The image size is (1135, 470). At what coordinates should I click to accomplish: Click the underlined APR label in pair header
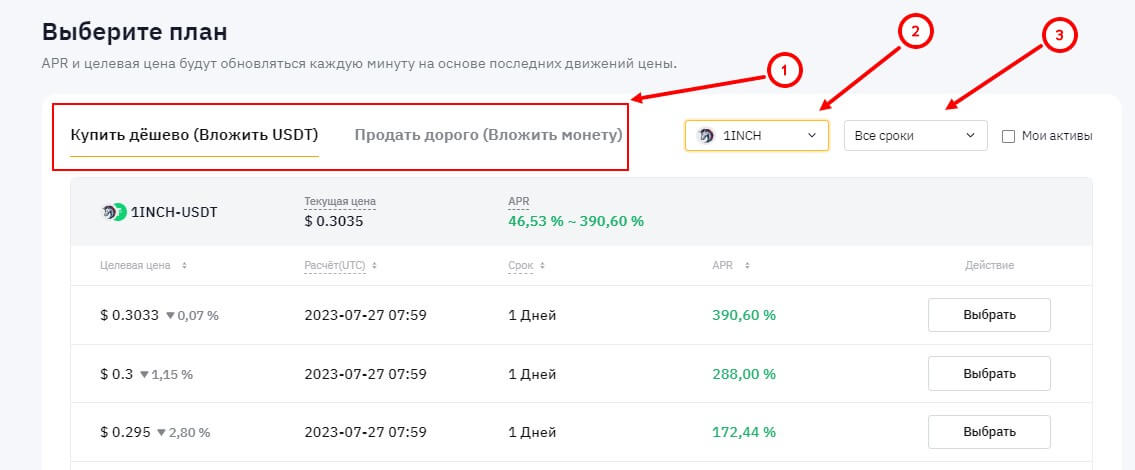[x=518, y=202]
